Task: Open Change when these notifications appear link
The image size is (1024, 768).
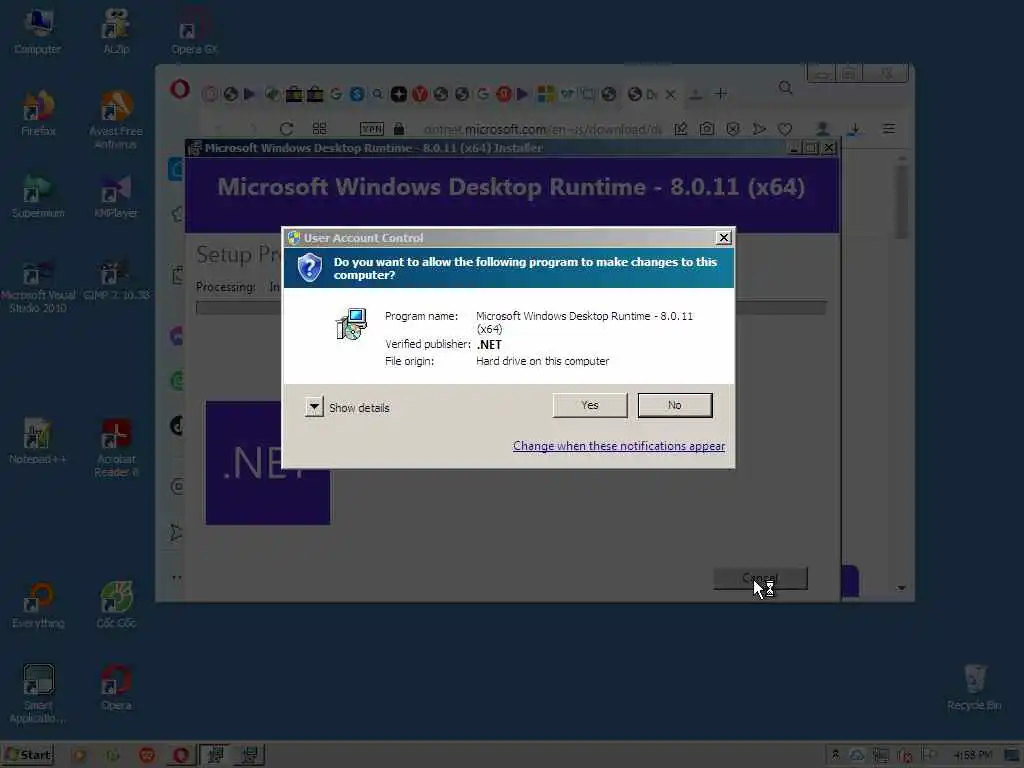Action: pos(618,446)
